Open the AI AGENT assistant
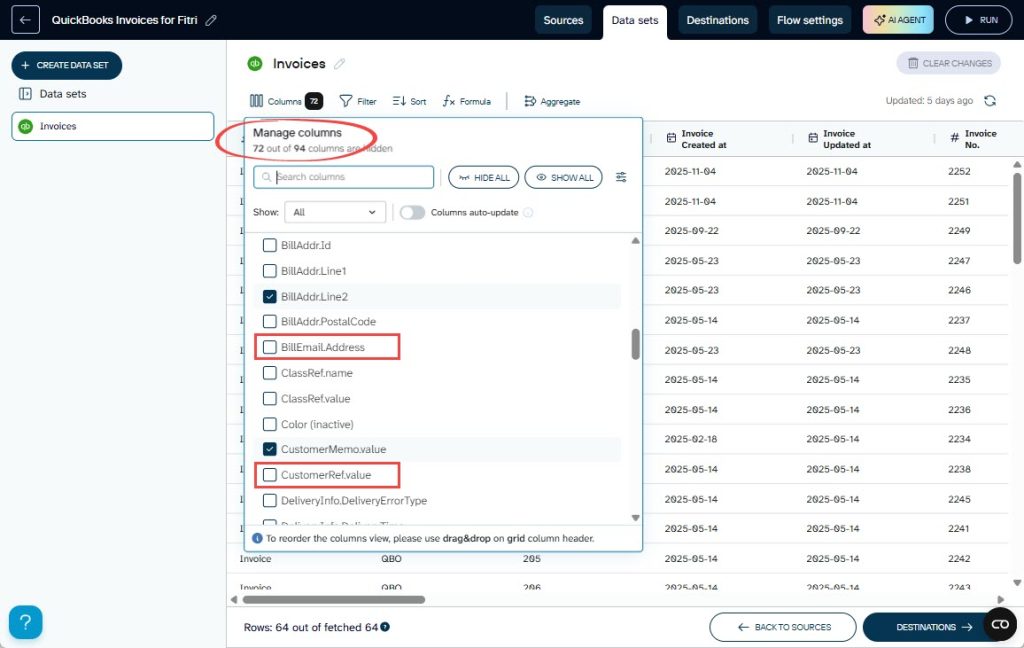The width and height of the screenshot is (1024, 648). tap(897, 19)
